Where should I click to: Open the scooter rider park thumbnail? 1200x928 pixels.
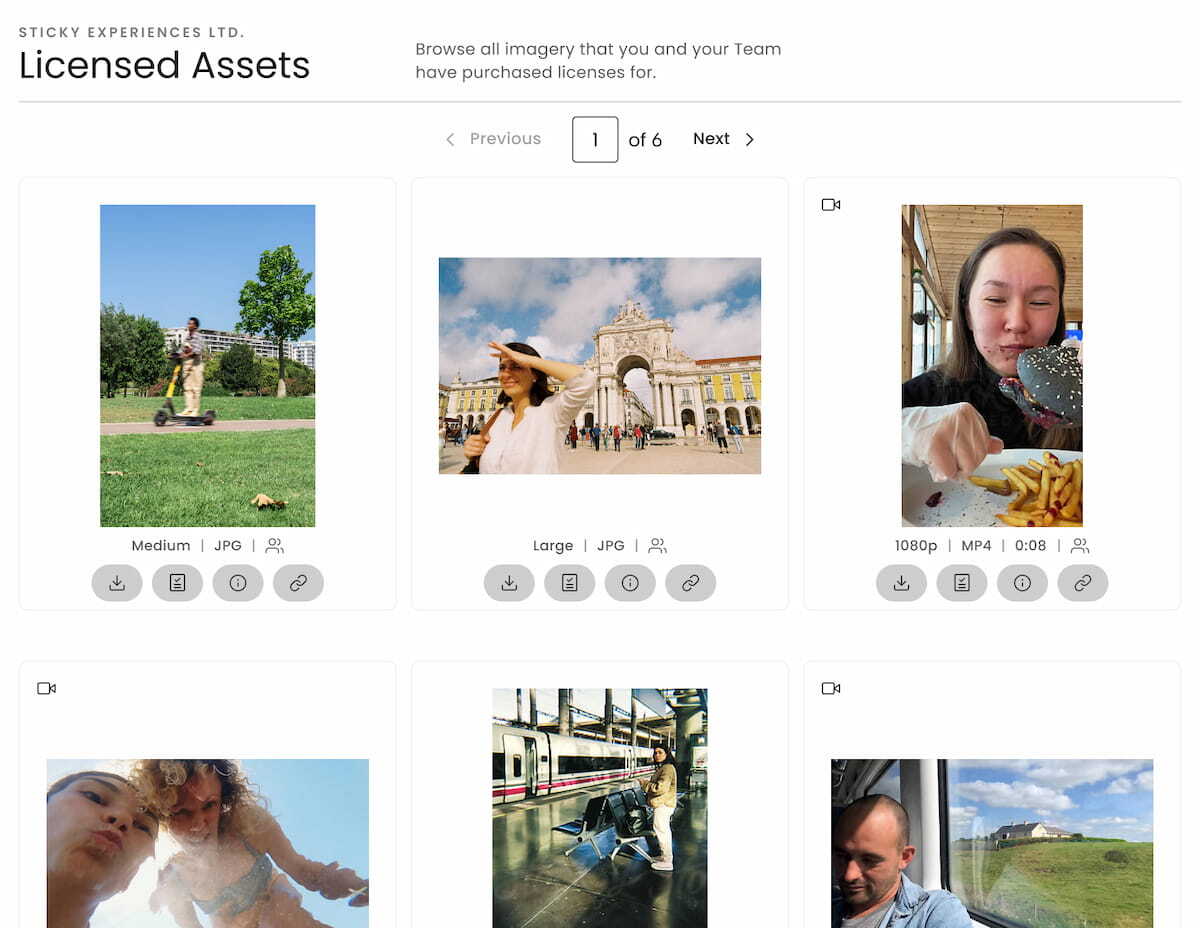pos(207,365)
